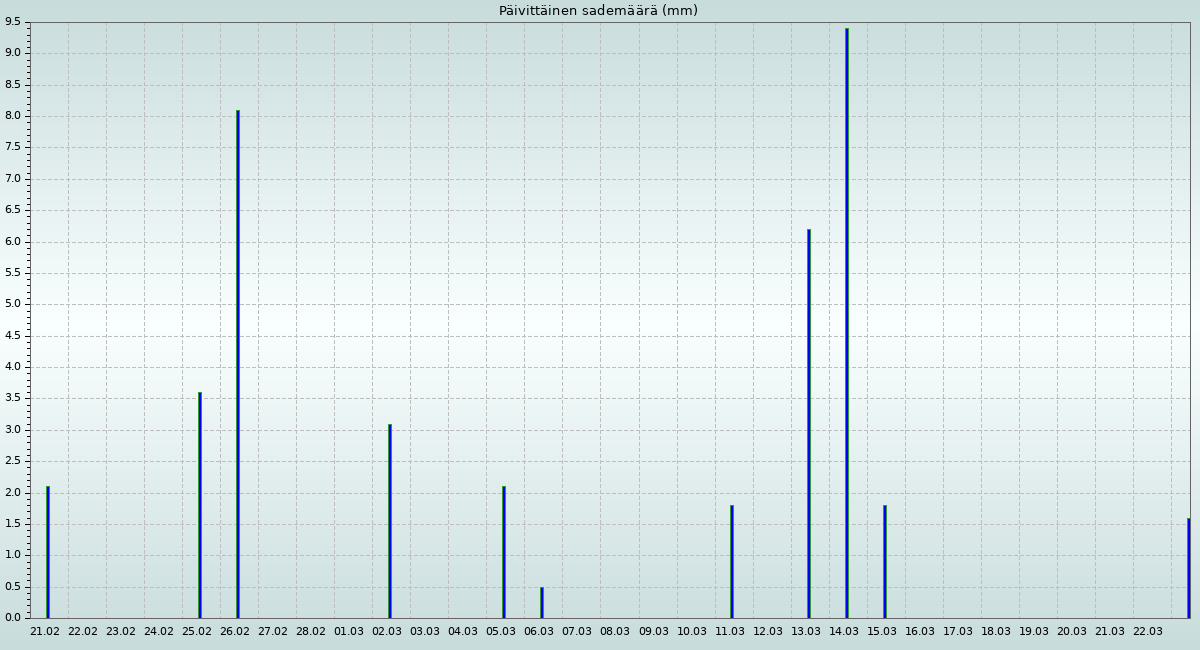The width and height of the screenshot is (1200, 650).
Task: Select the 18.03 date label on x-axis
Action: pos(996,632)
